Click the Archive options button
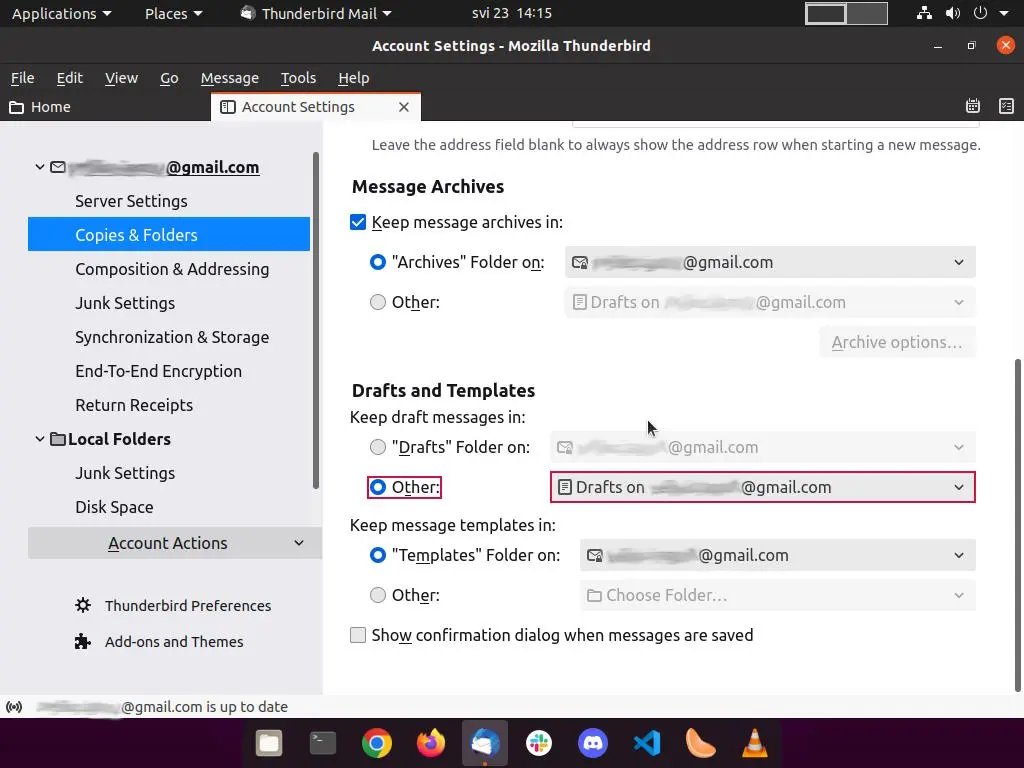This screenshot has height=768, width=1024. (896, 341)
